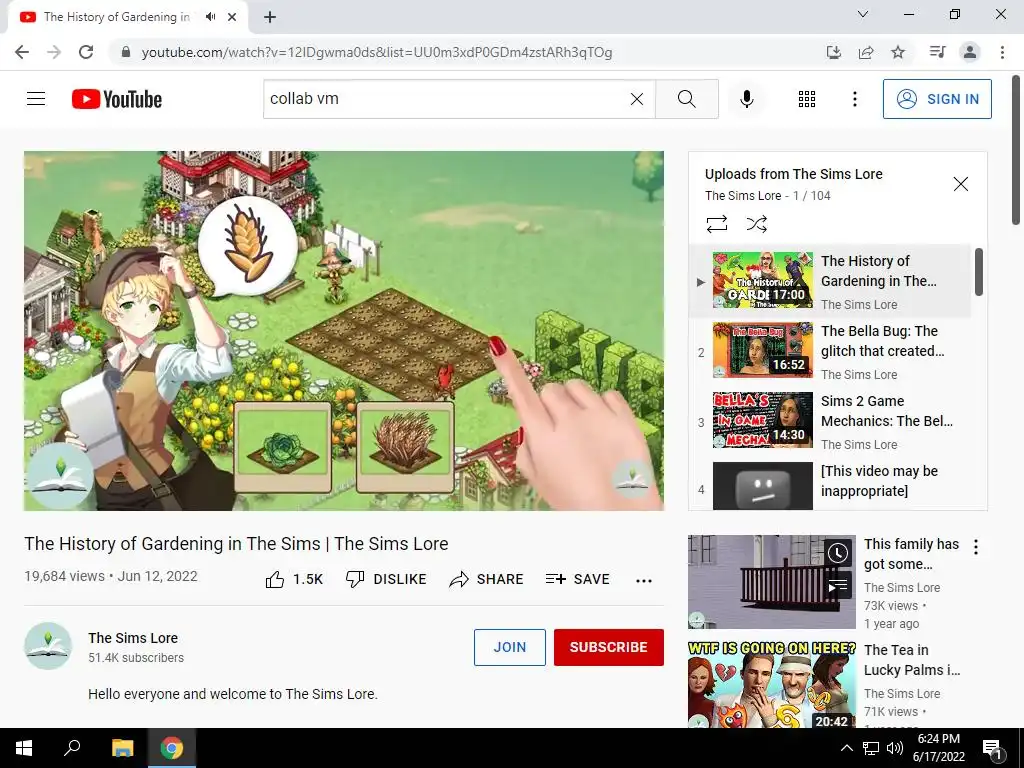Click the search magnifier button
The width and height of the screenshot is (1024, 768).
pyautogui.click(x=686, y=99)
